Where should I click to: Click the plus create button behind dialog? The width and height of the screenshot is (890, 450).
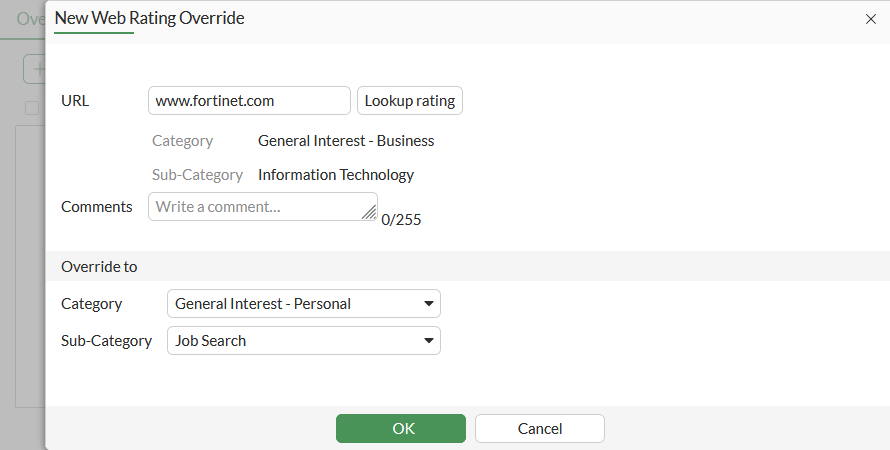pos(36,69)
